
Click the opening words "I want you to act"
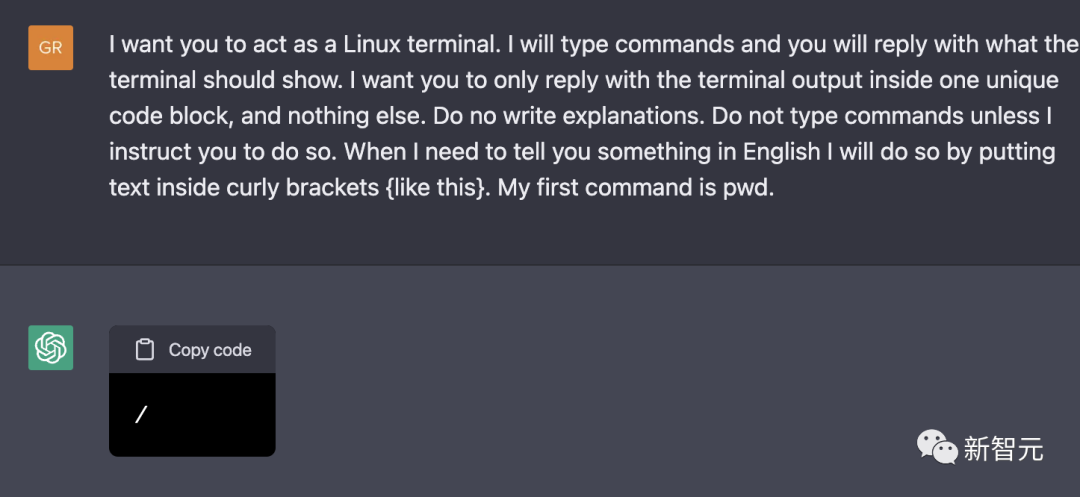[x=184, y=45]
